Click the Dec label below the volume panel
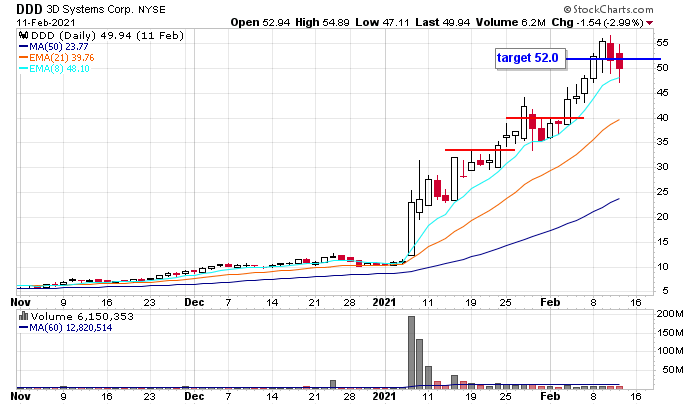The image size is (700, 405). point(194,397)
